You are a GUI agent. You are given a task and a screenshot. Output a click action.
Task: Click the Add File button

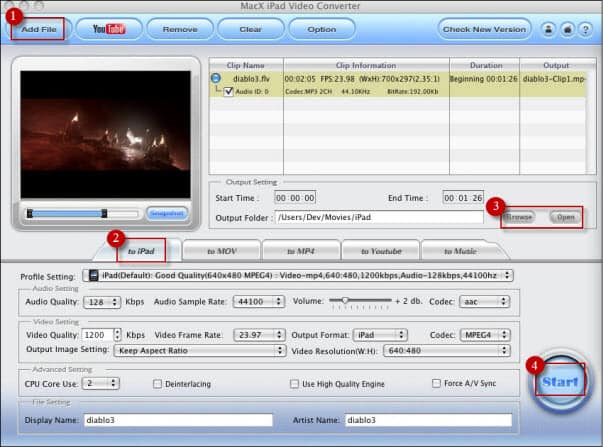(x=38, y=29)
